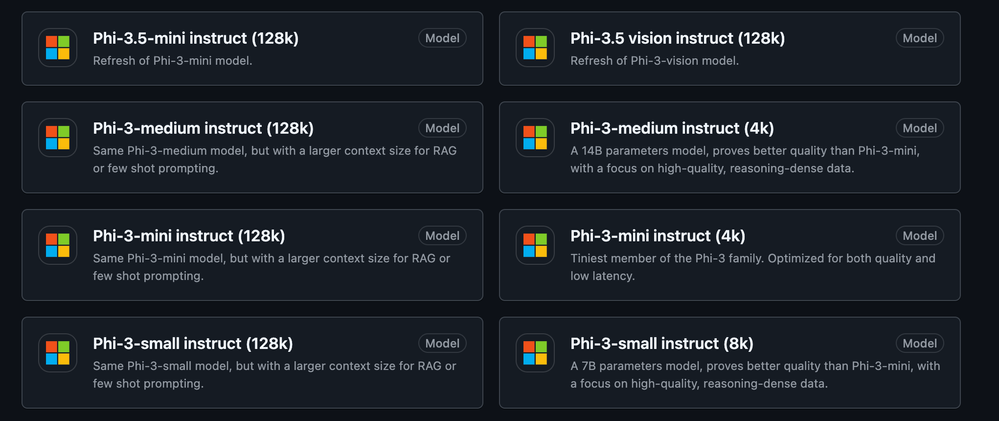The image size is (999, 421).
Task: Select Phi-3-small instruct (8k) title
Action: click(659, 343)
